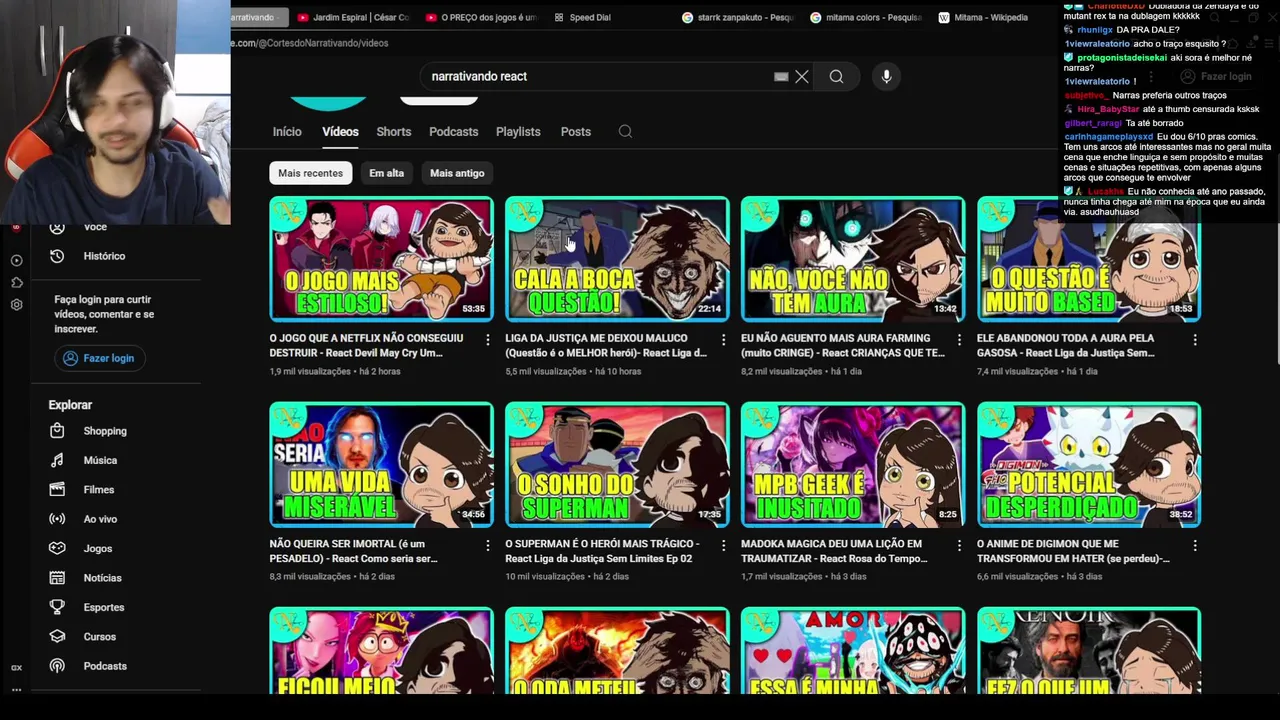Screen dimensions: 1280x720
Task: Switch to the Shorts channel tab
Action: (394, 131)
